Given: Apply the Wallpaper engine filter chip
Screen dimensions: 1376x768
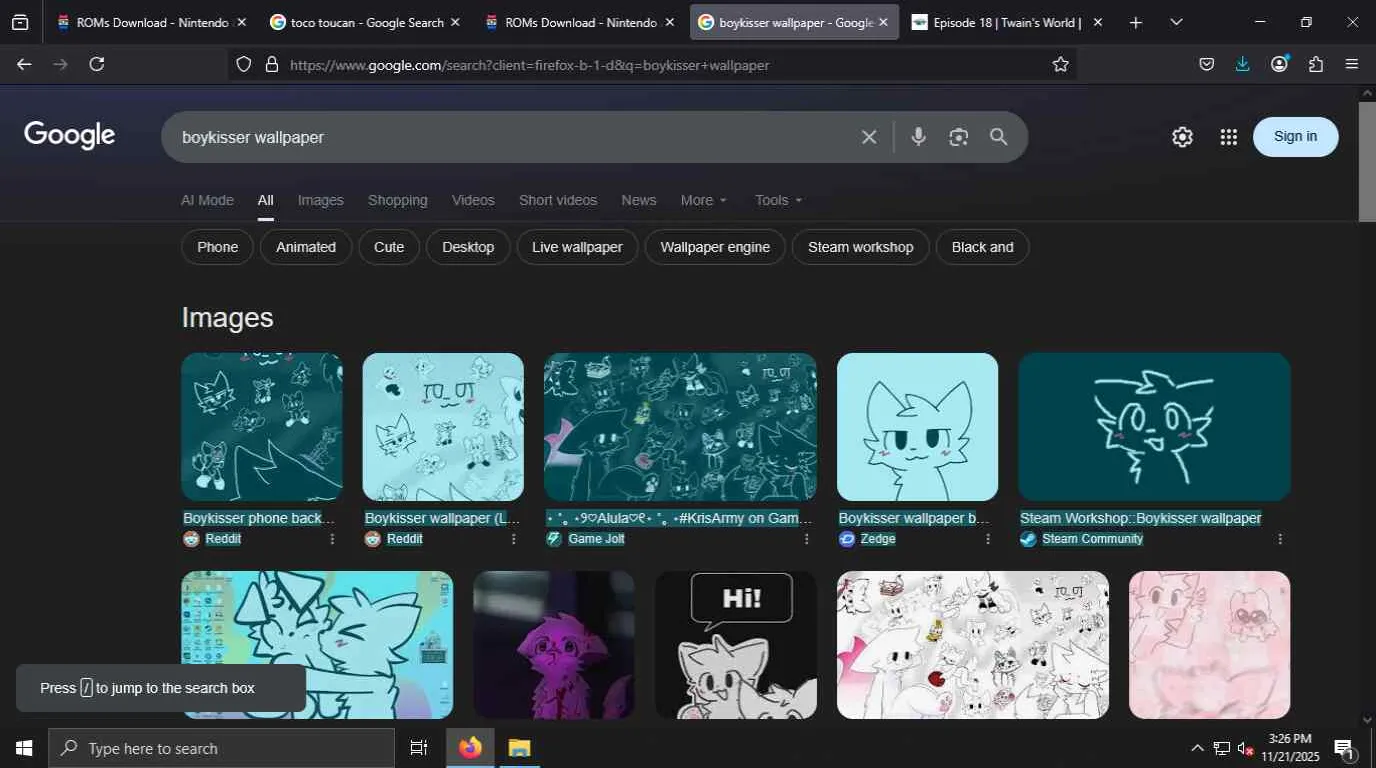Looking at the screenshot, I should coord(715,247).
